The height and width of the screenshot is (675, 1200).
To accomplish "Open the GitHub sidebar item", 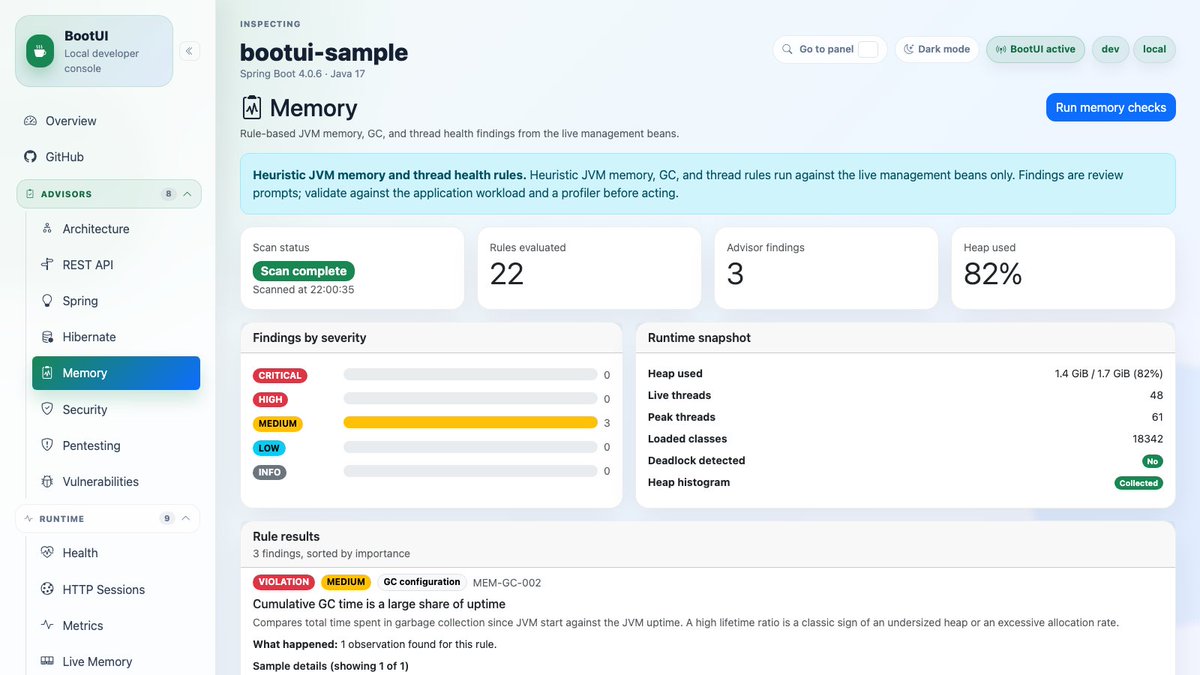I will tap(108, 157).
